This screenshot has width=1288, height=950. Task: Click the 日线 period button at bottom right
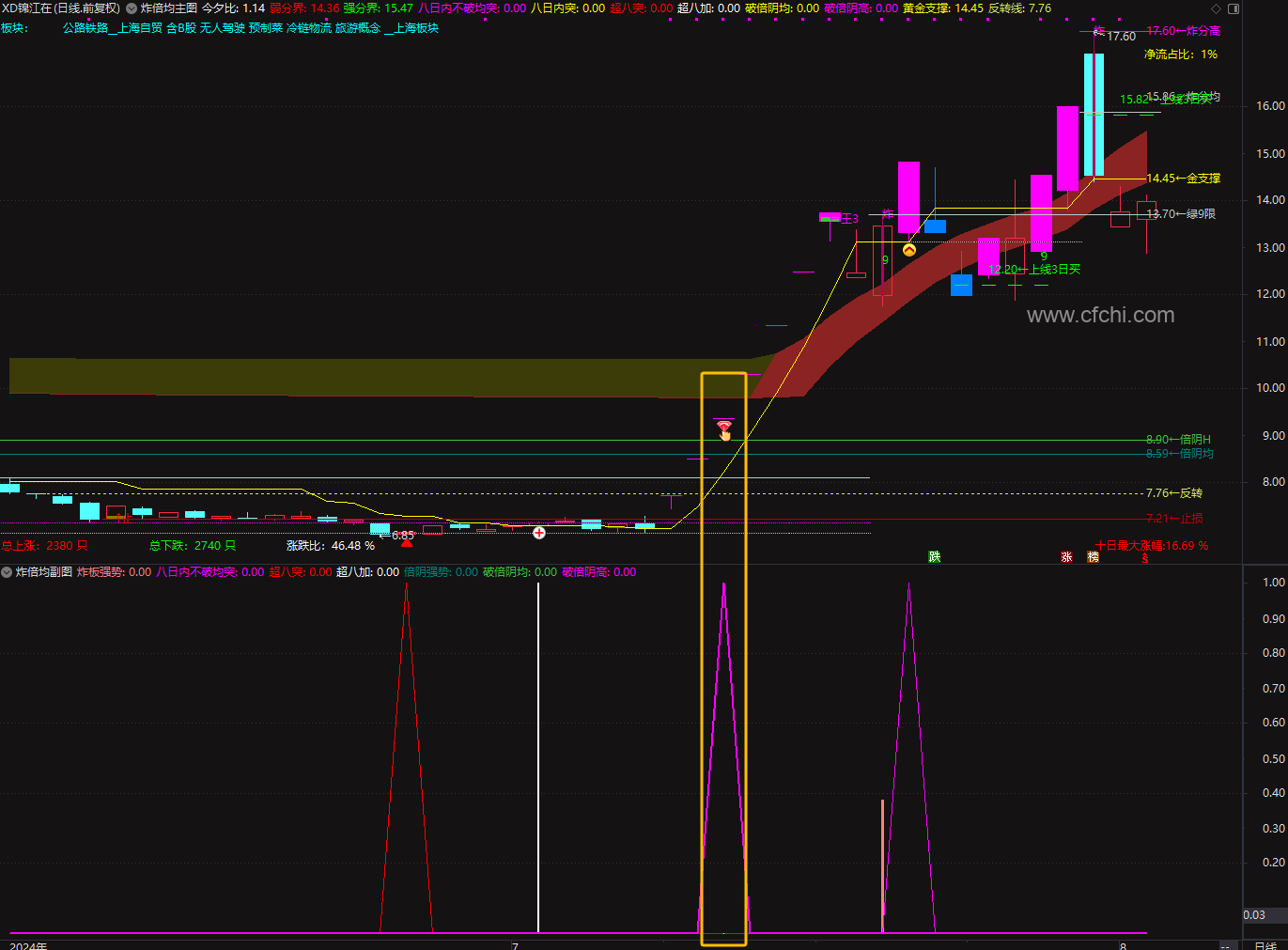tap(1265, 945)
